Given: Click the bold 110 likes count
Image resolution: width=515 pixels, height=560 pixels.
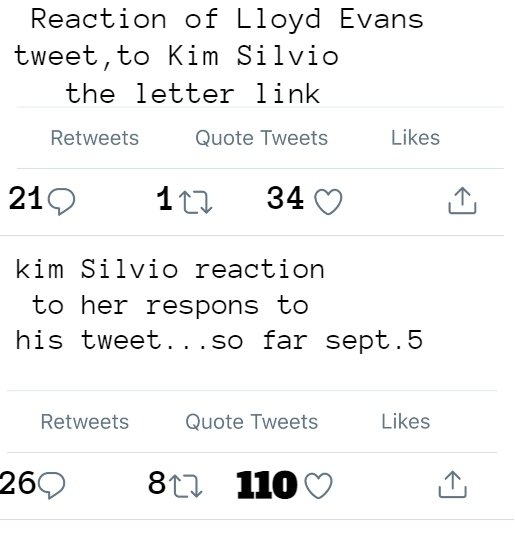Looking at the screenshot, I should 267,485.
